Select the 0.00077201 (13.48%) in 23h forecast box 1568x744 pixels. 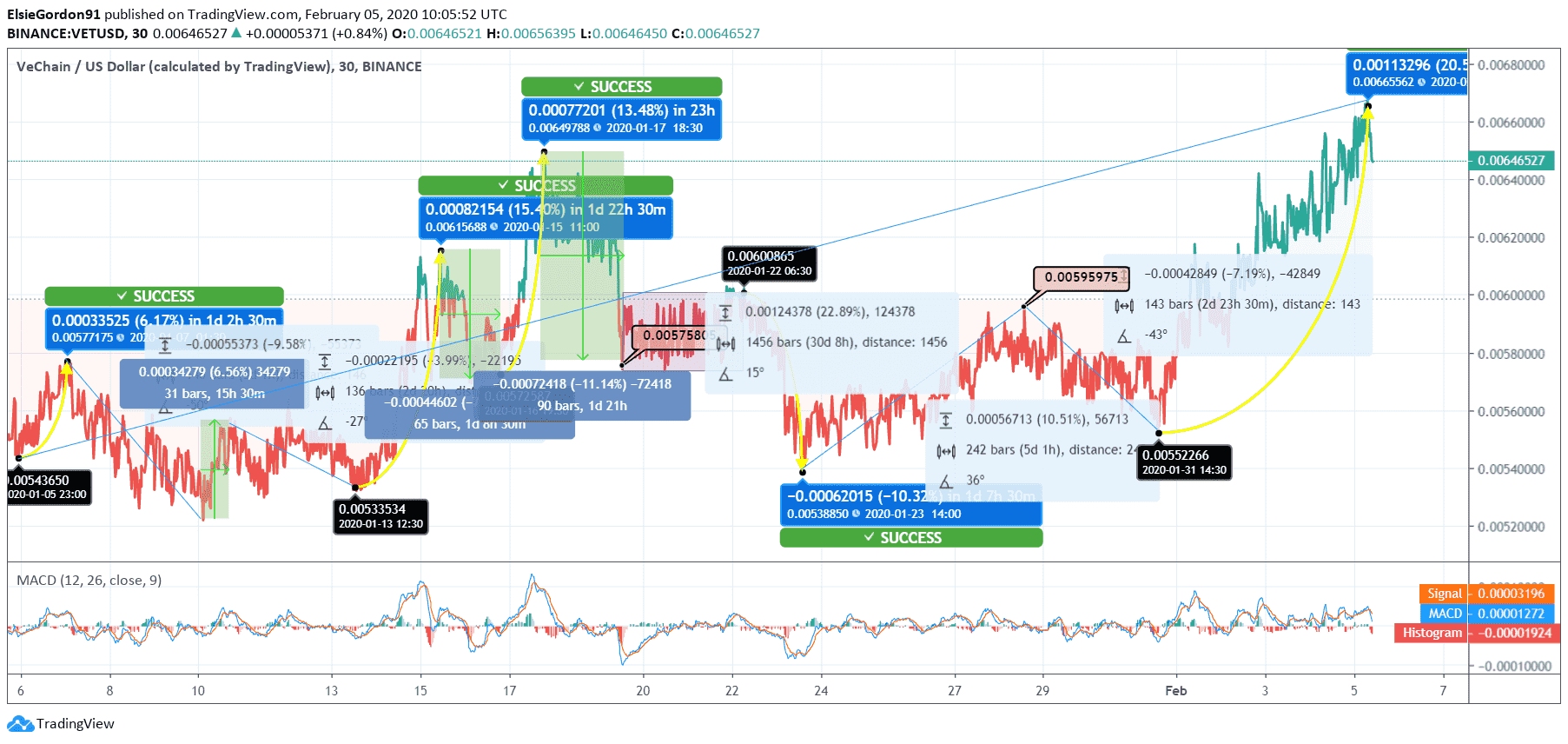[621, 119]
